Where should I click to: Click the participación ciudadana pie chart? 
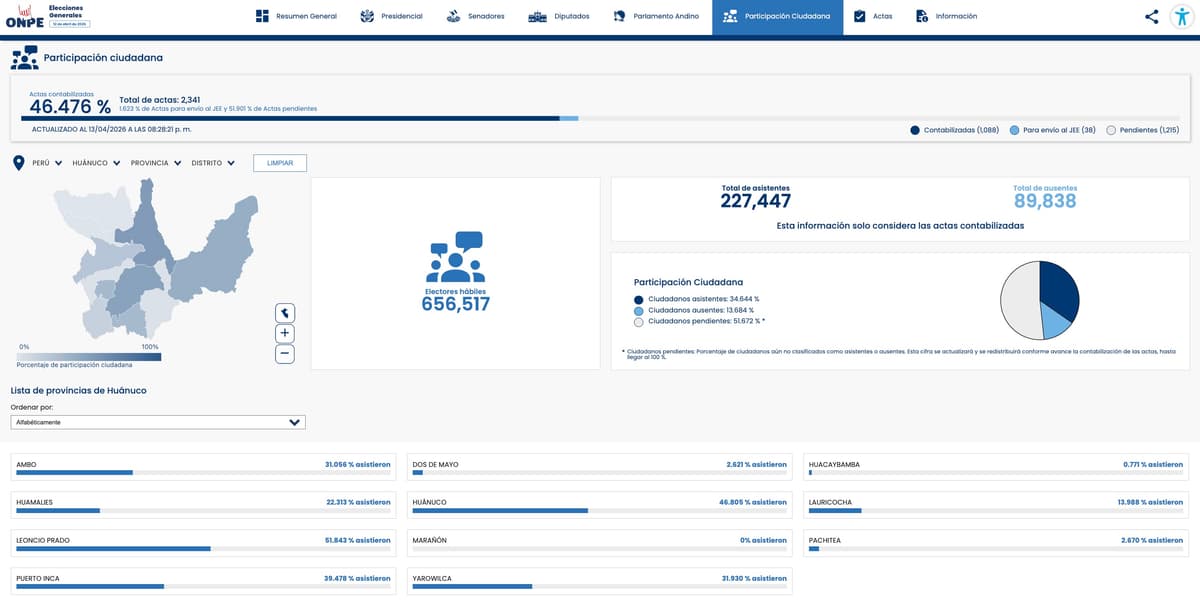(1040, 300)
